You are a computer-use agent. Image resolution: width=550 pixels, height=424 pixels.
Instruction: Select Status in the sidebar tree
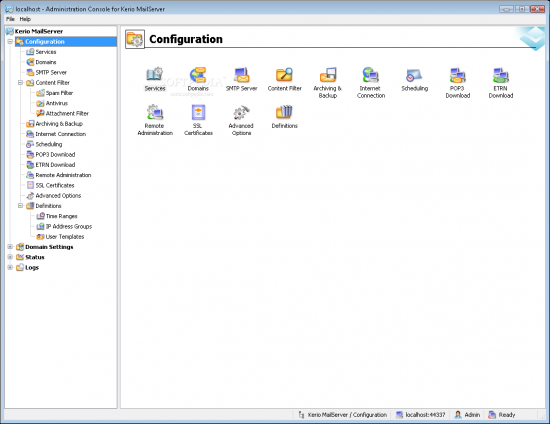[35, 257]
